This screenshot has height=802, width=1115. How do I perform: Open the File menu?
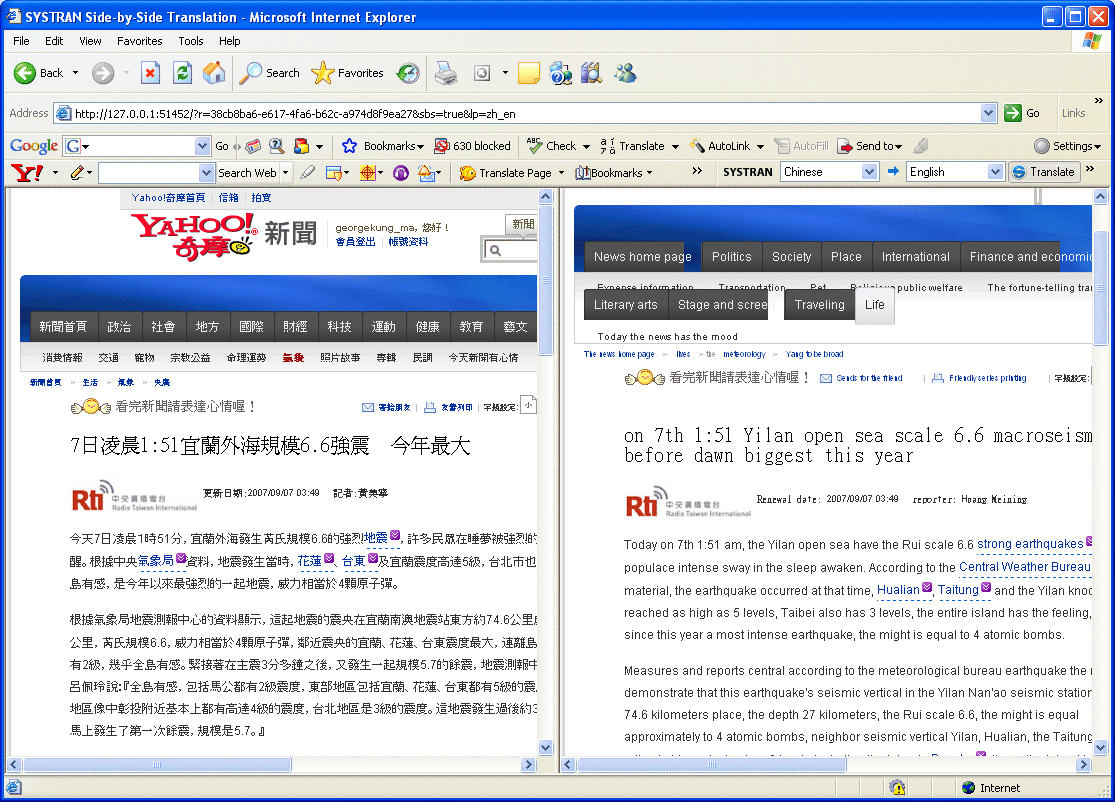(21, 41)
